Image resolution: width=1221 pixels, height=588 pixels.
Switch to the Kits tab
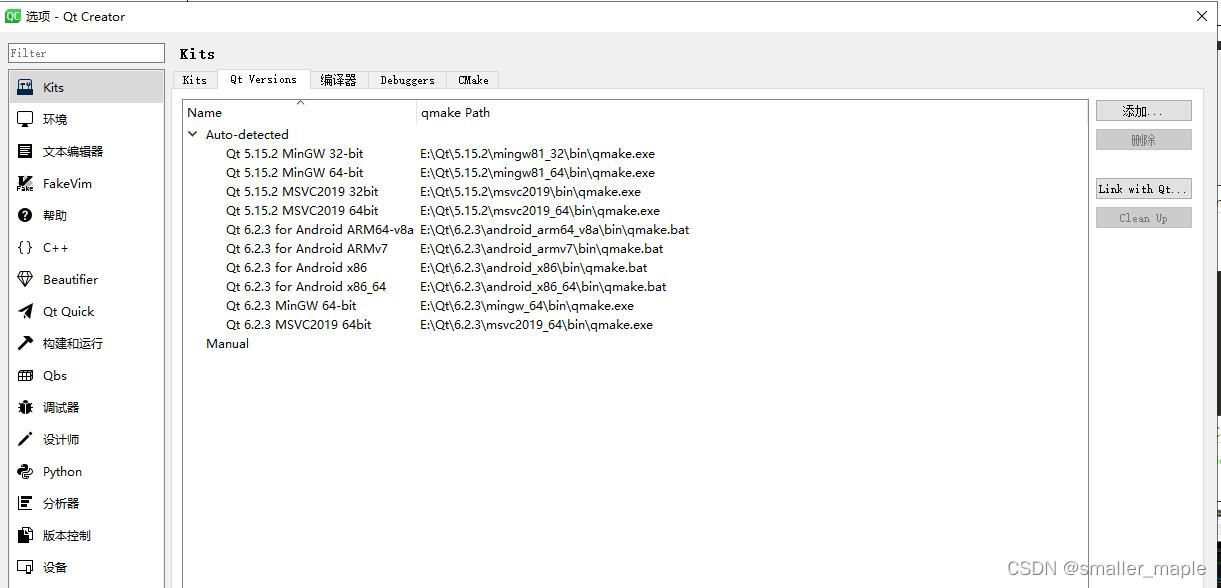point(195,80)
